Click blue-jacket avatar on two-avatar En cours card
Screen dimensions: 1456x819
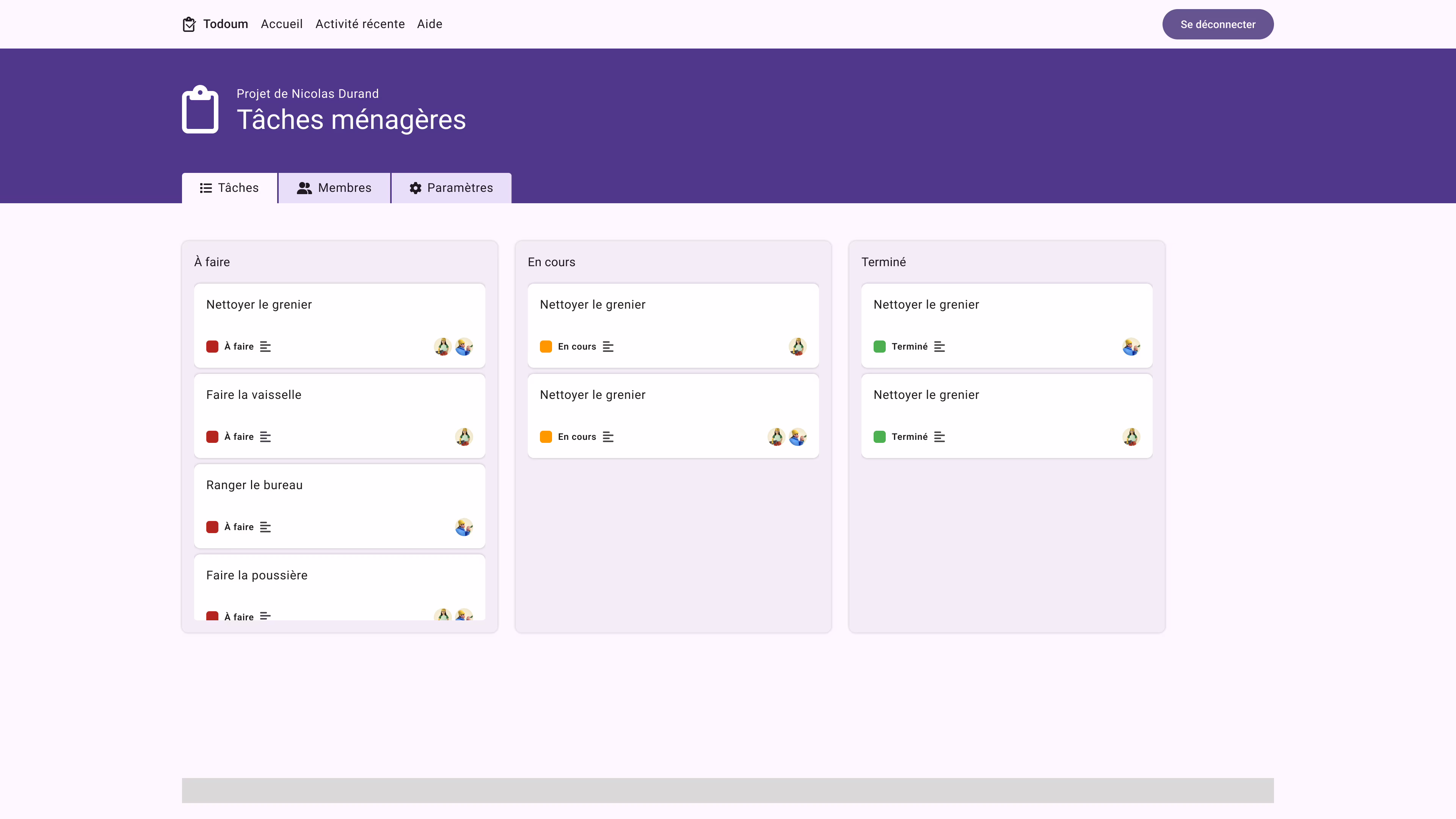[x=797, y=437]
